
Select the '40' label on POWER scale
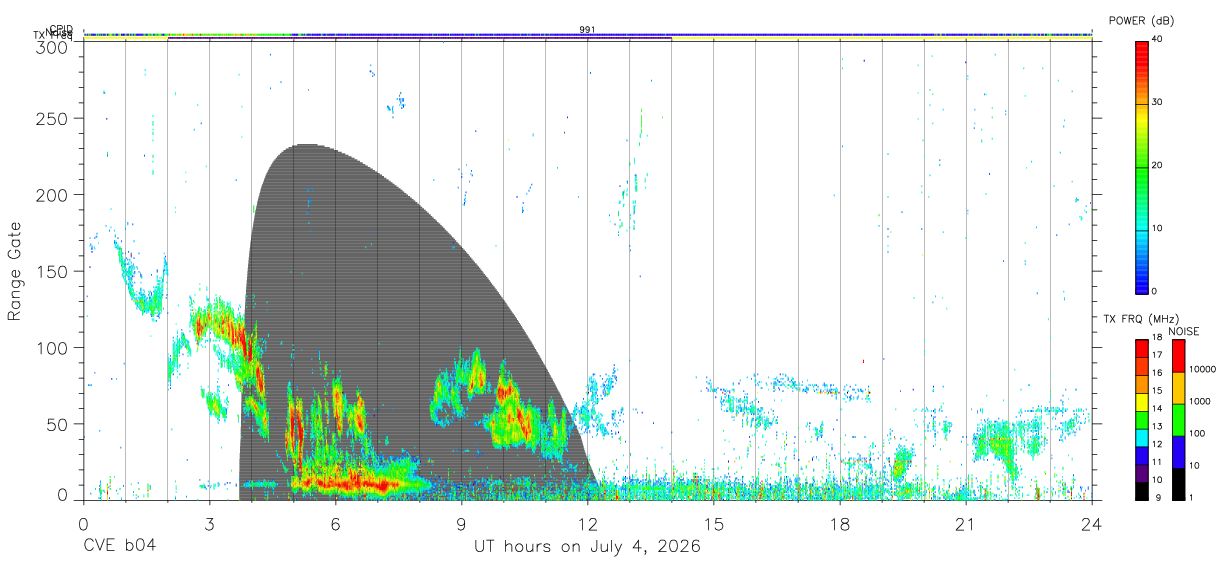coord(1158,40)
